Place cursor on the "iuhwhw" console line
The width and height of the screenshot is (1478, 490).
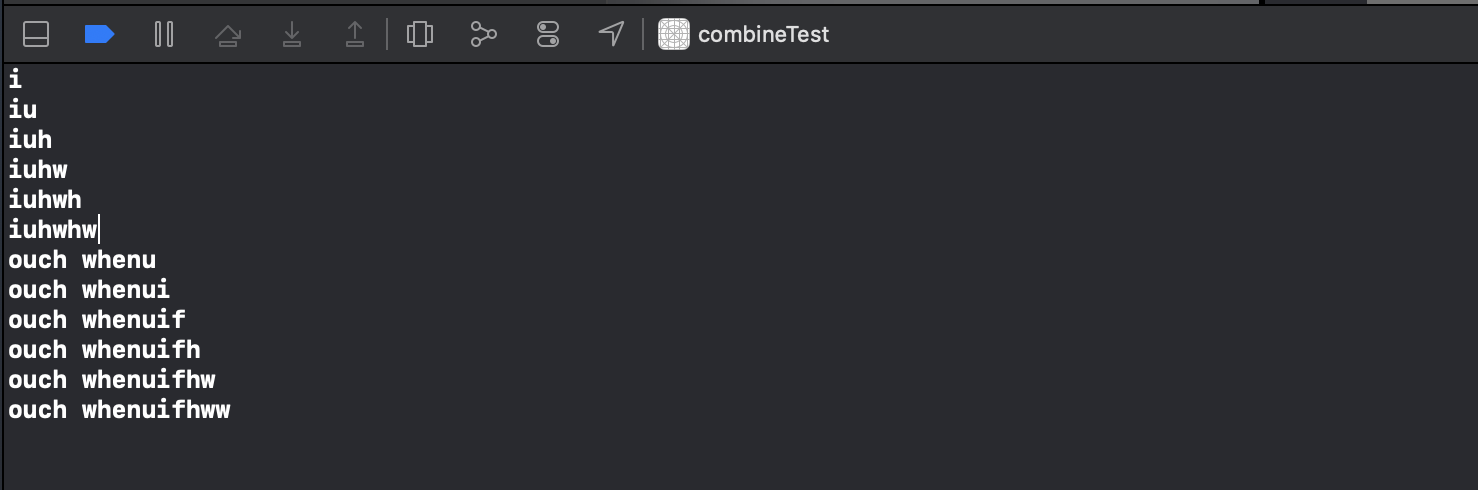tap(54, 230)
